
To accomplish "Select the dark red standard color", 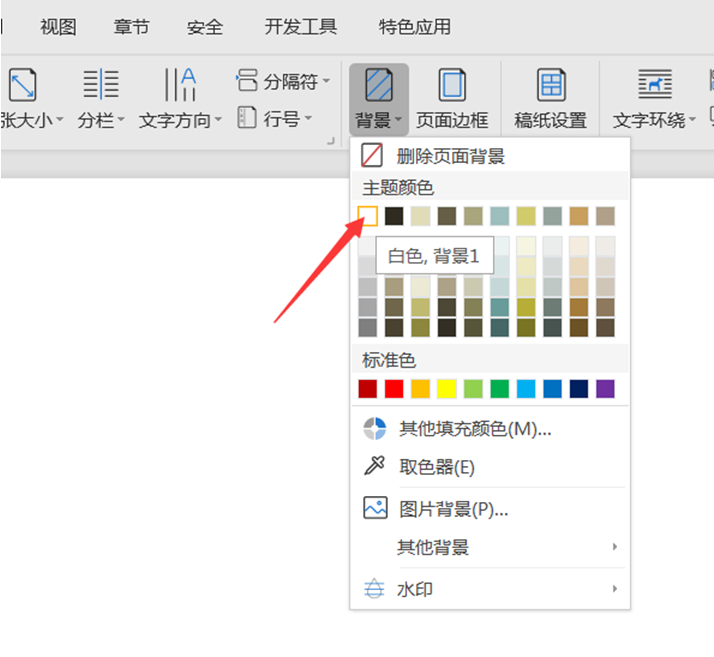I will coord(367,388).
